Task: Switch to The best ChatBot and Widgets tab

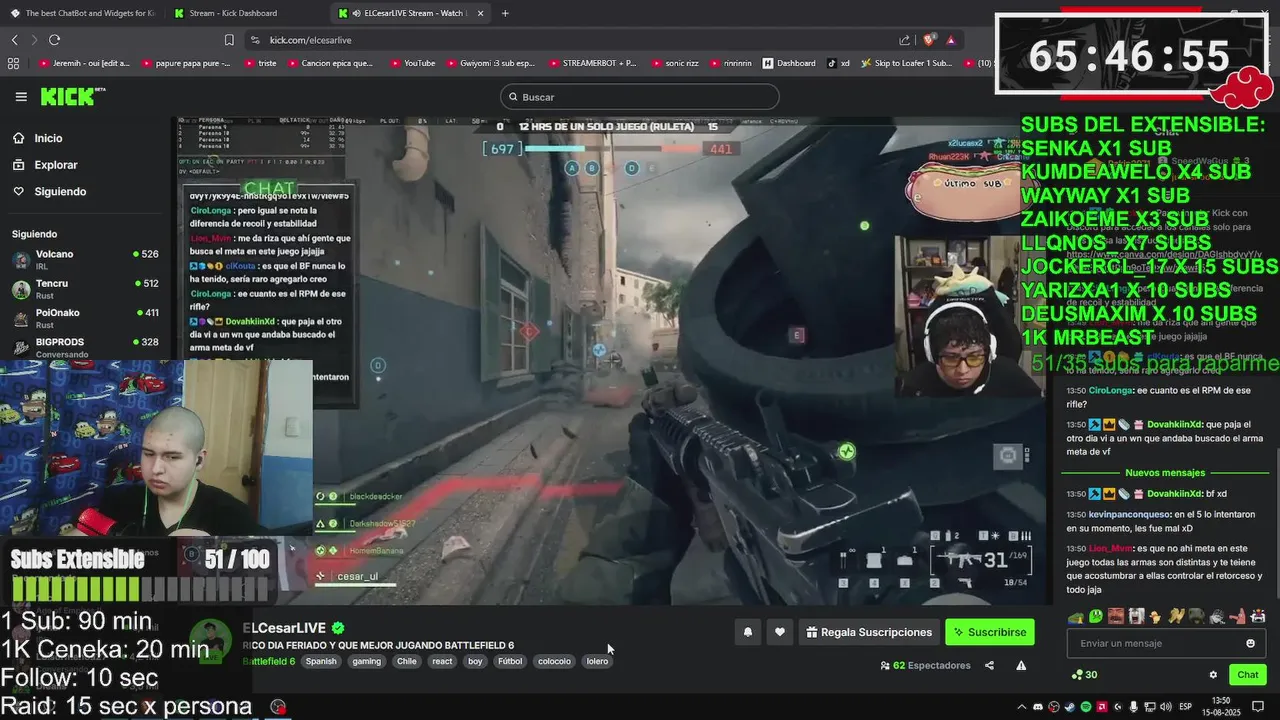Action: coord(82,13)
